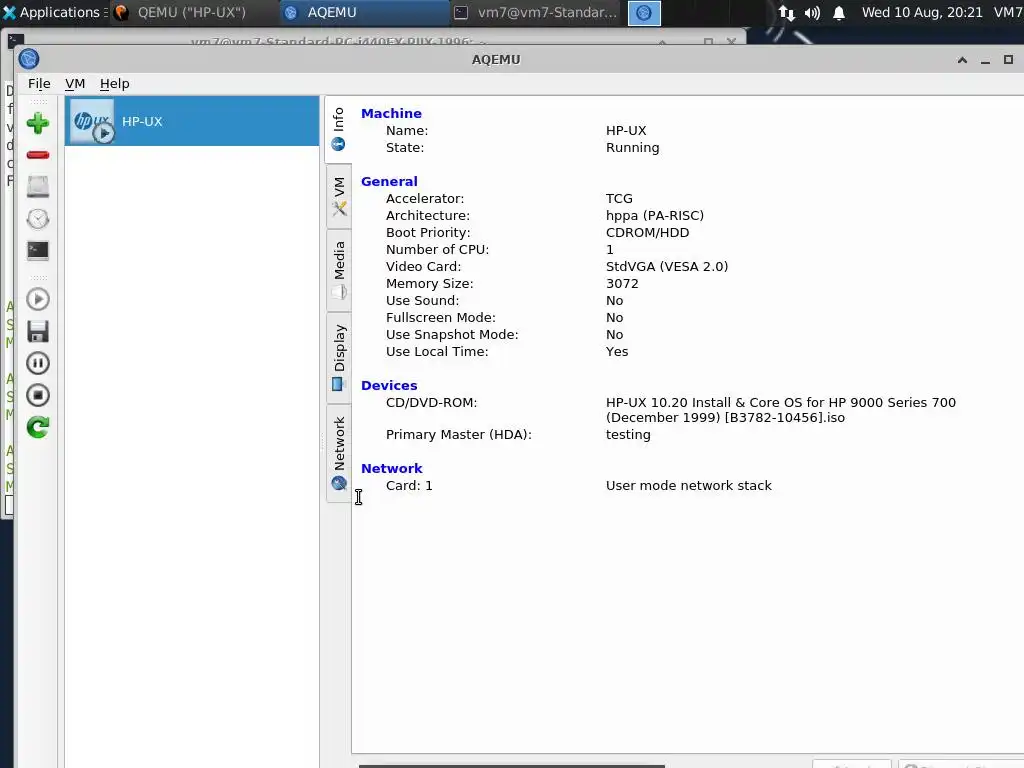Click the 'Card: 1' label

(x=409, y=485)
